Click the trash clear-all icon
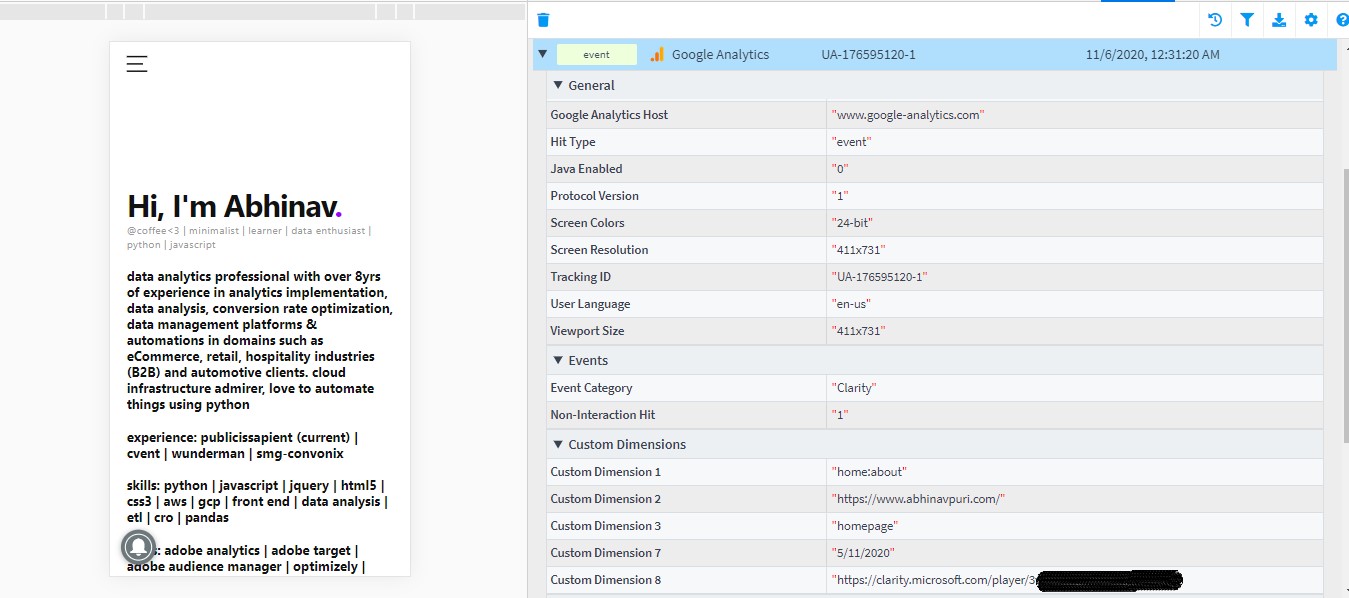The height and width of the screenshot is (598, 1349). 543,20
